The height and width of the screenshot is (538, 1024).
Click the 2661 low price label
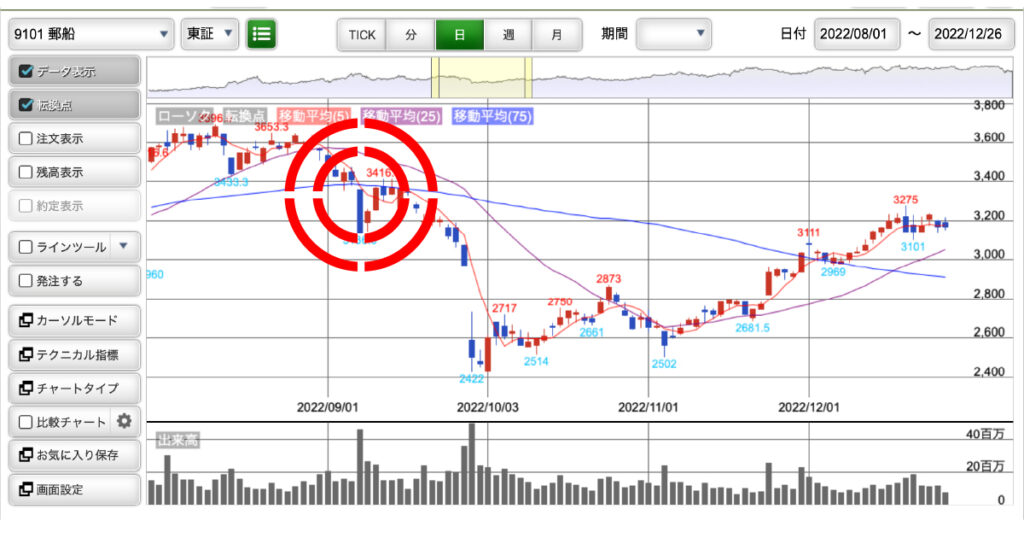pos(592,332)
